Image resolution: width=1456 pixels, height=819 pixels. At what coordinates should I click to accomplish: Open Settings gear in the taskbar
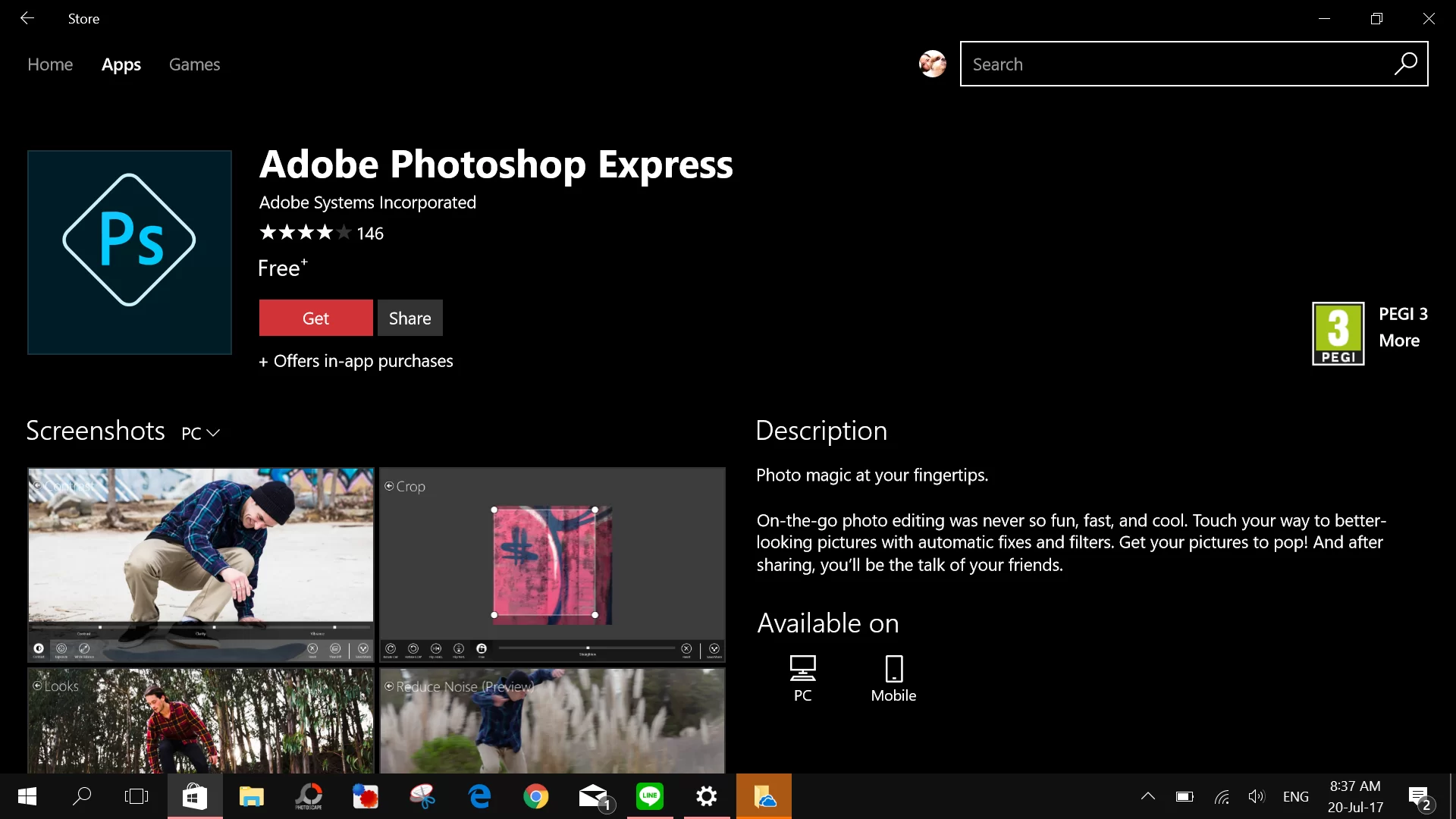tap(707, 796)
